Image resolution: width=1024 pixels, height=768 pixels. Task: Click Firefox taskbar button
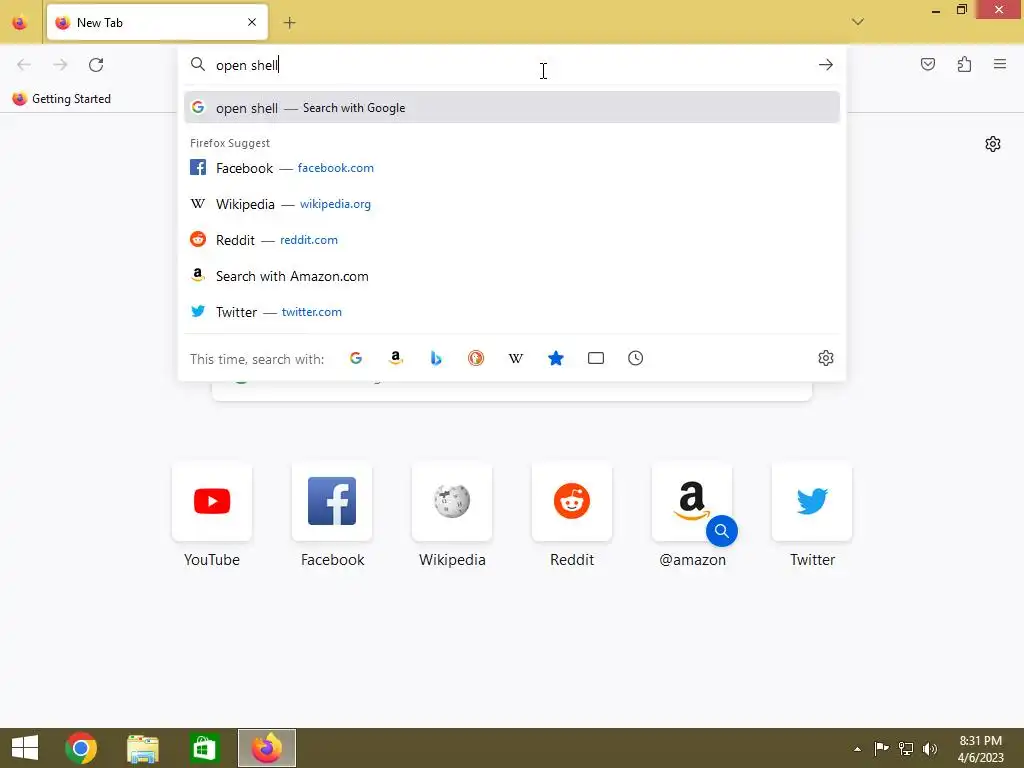(266, 748)
